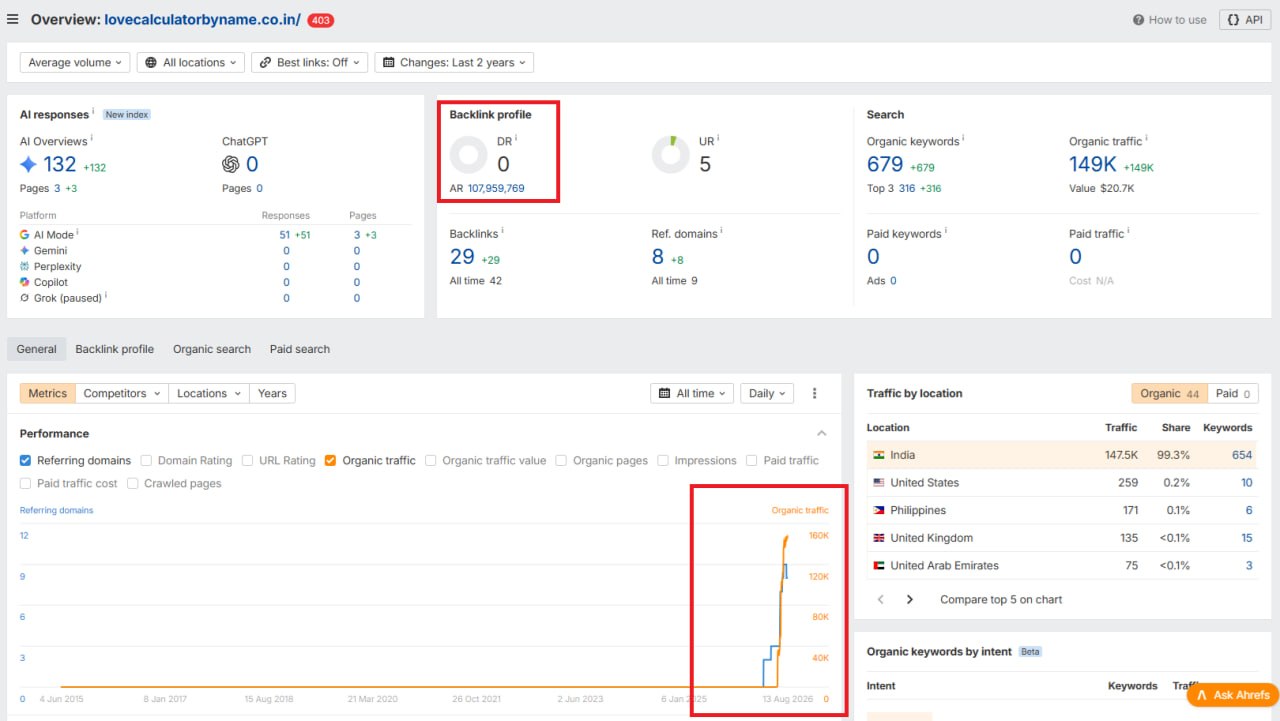Click the DR donut chart

coord(469,155)
